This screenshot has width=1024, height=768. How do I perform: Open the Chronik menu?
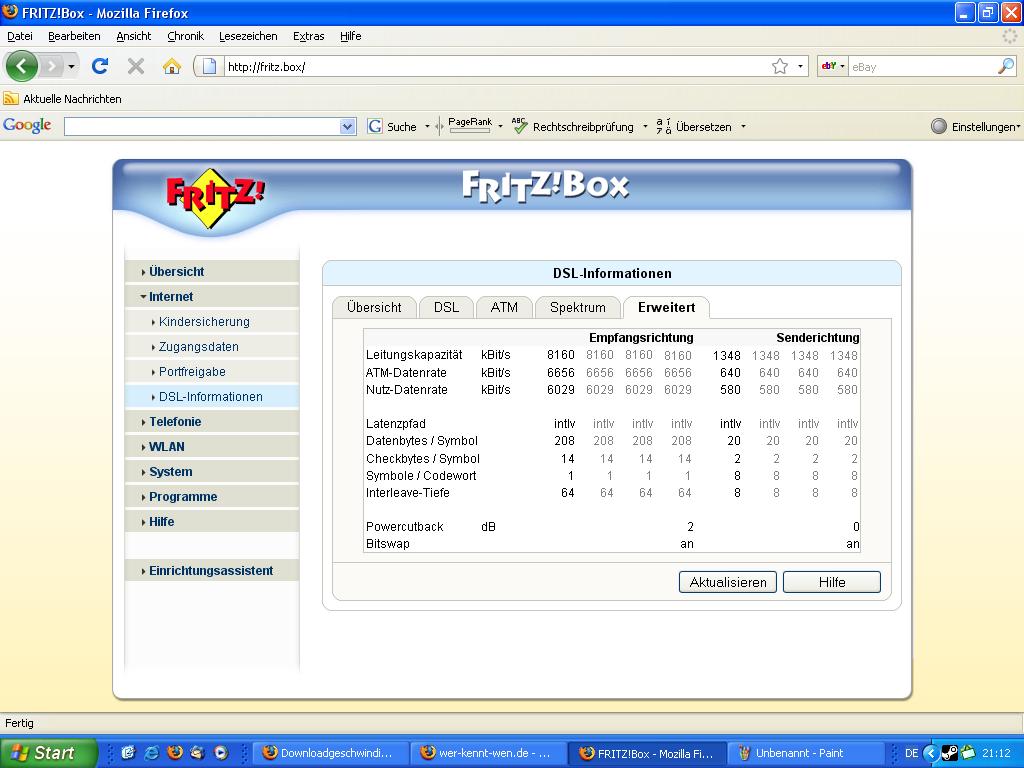pos(185,36)
